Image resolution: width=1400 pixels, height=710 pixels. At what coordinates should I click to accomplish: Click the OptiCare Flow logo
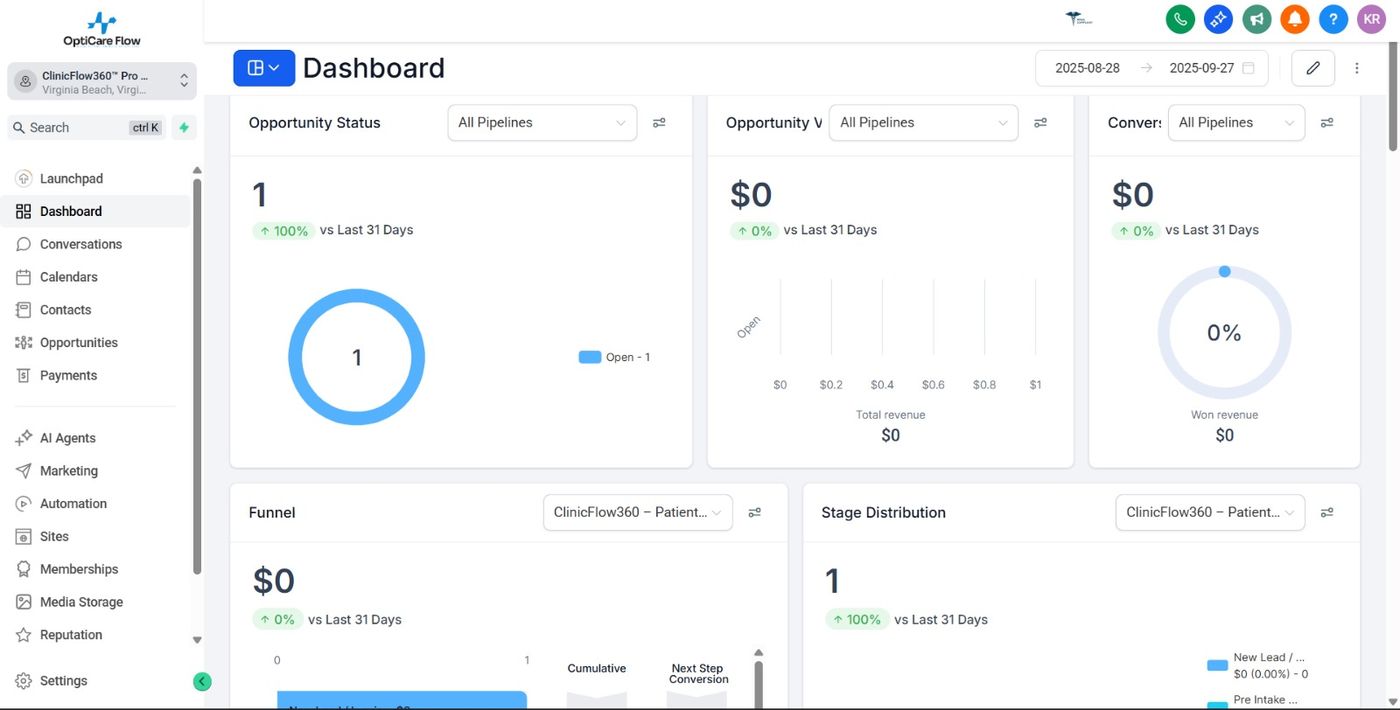point(102,29)
